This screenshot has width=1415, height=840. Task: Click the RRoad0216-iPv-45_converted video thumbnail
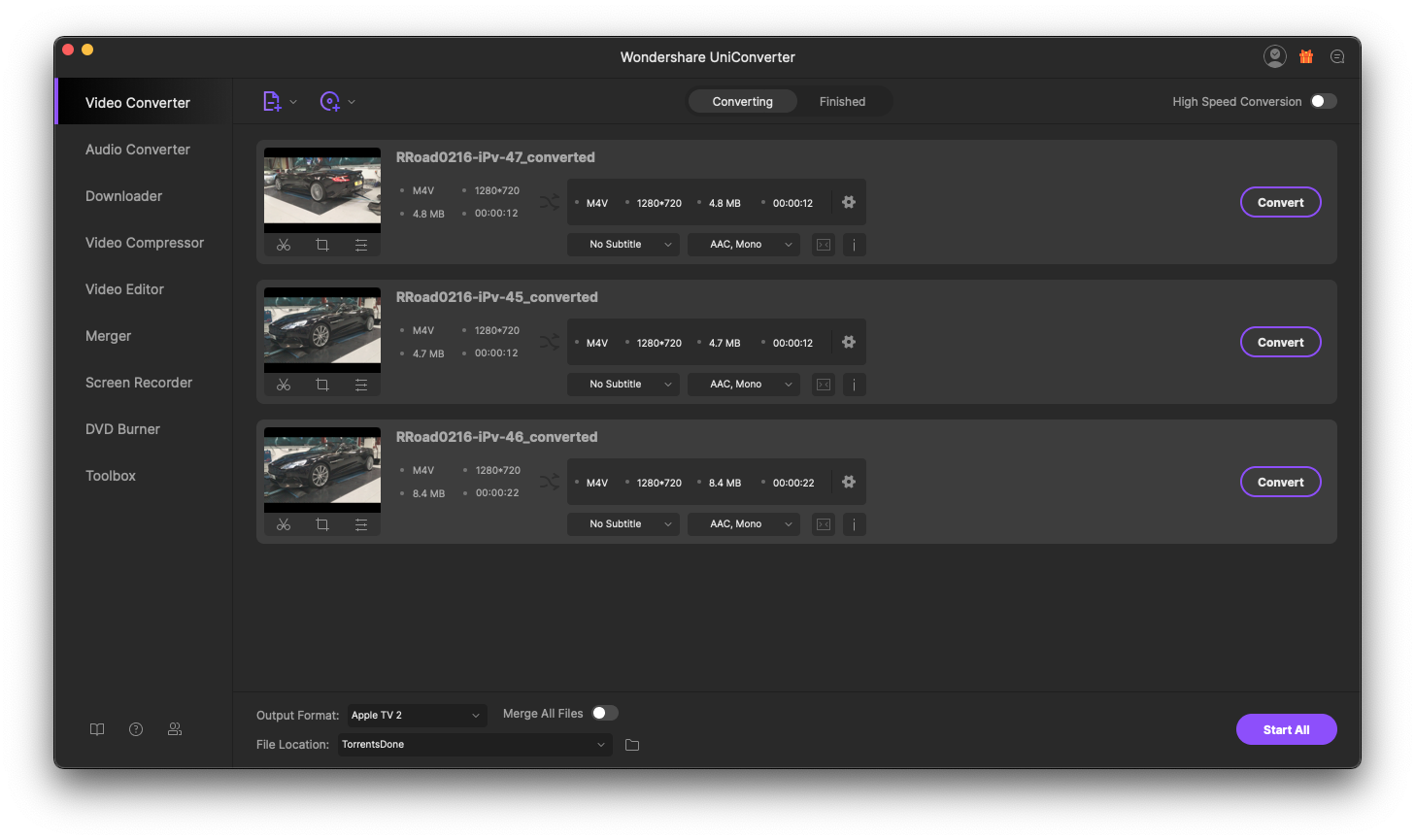(322, 330)
